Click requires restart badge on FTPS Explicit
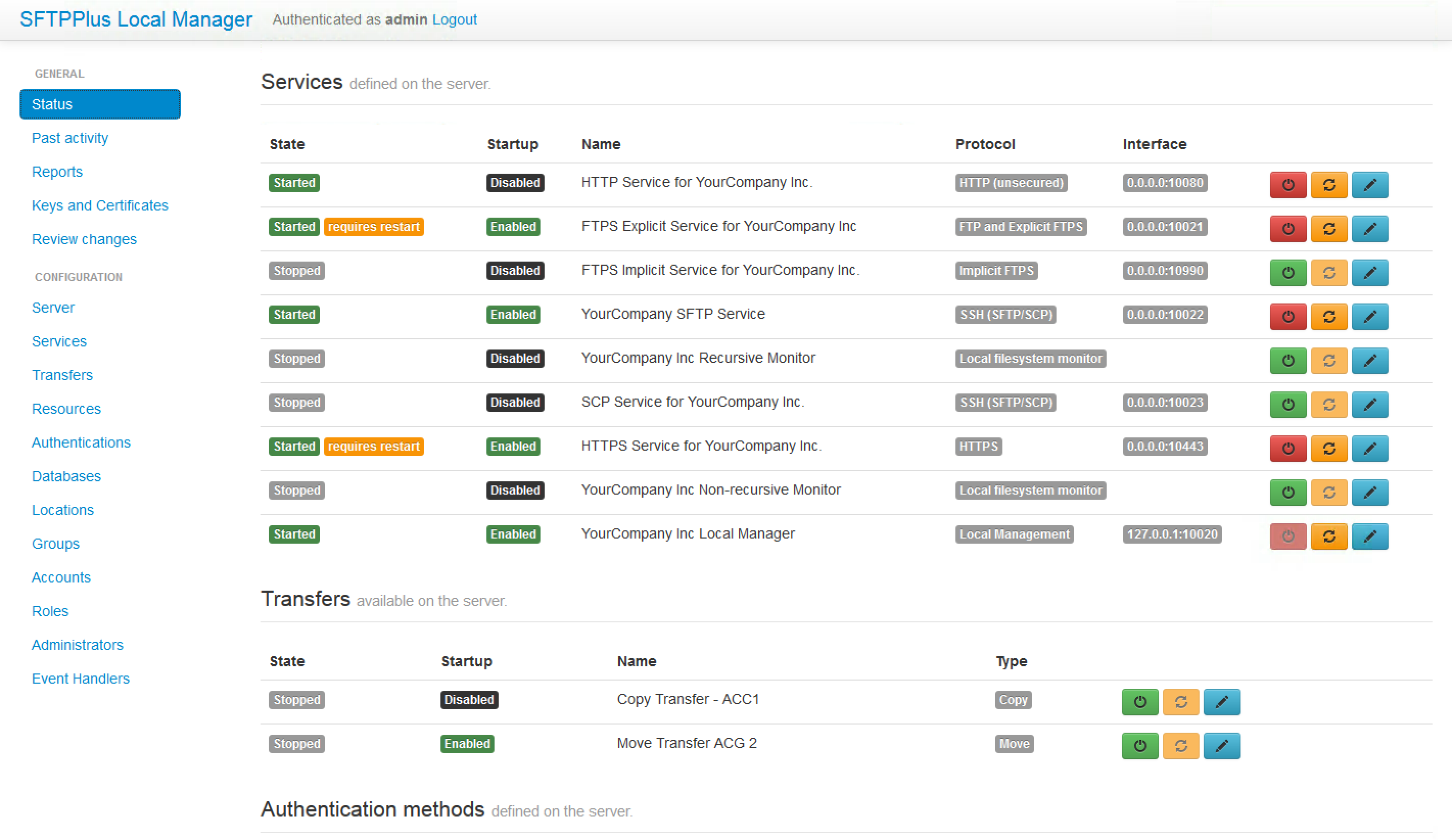Viewport: 1452px width, 840px height. (x=373, y=226)
